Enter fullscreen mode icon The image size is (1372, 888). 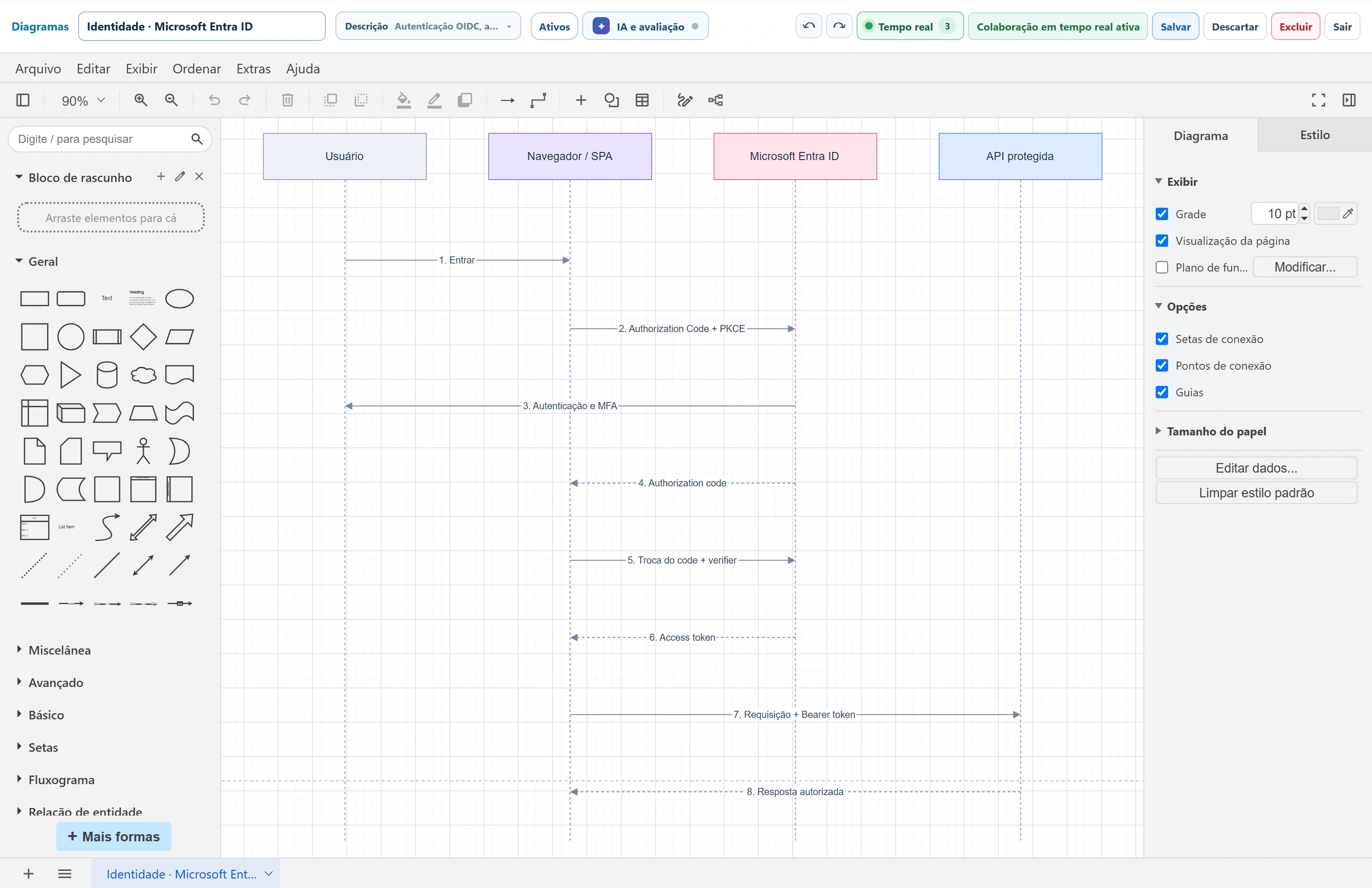pos(1318,101)
